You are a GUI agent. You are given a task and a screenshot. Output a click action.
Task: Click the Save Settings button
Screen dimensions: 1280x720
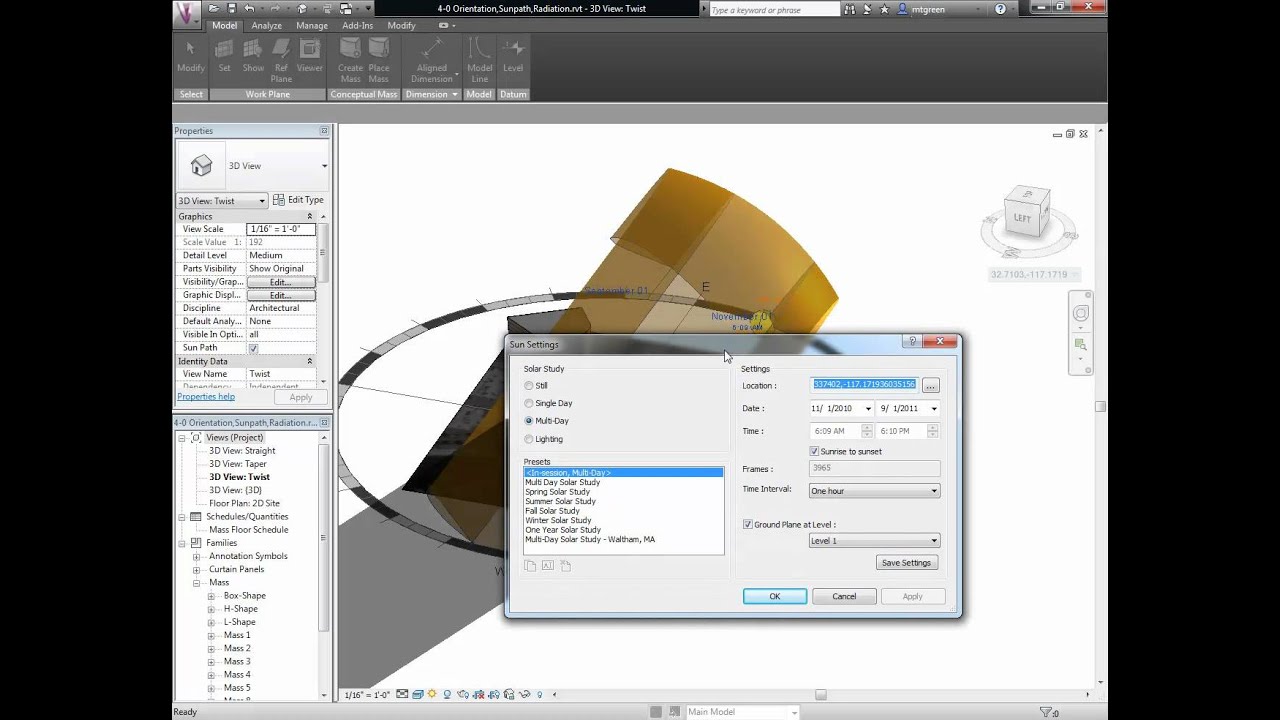pyautogui.click(x=906, y=562)
